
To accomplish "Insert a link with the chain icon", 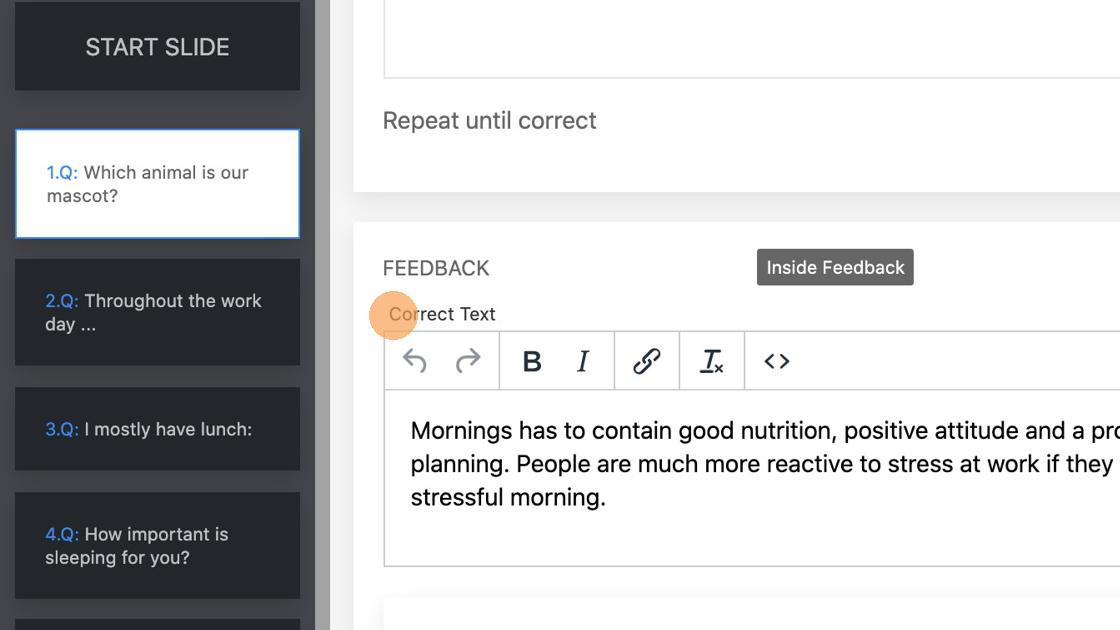I will [647, 361].
